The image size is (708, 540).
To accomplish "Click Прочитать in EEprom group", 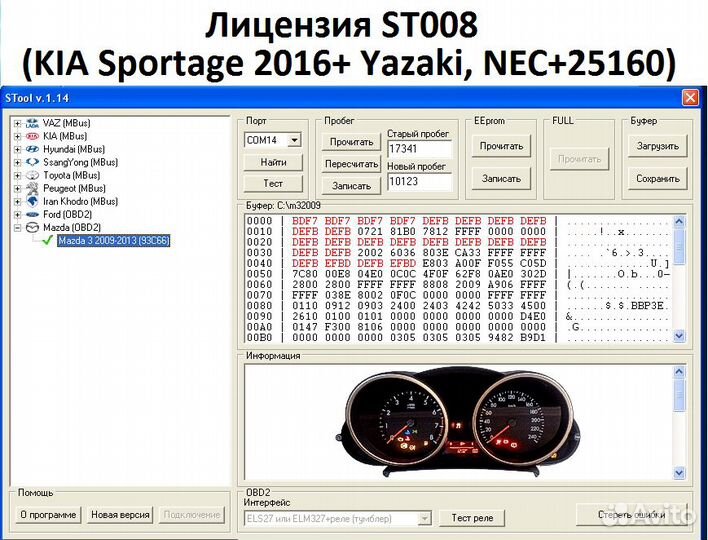I will click(501, 146).
